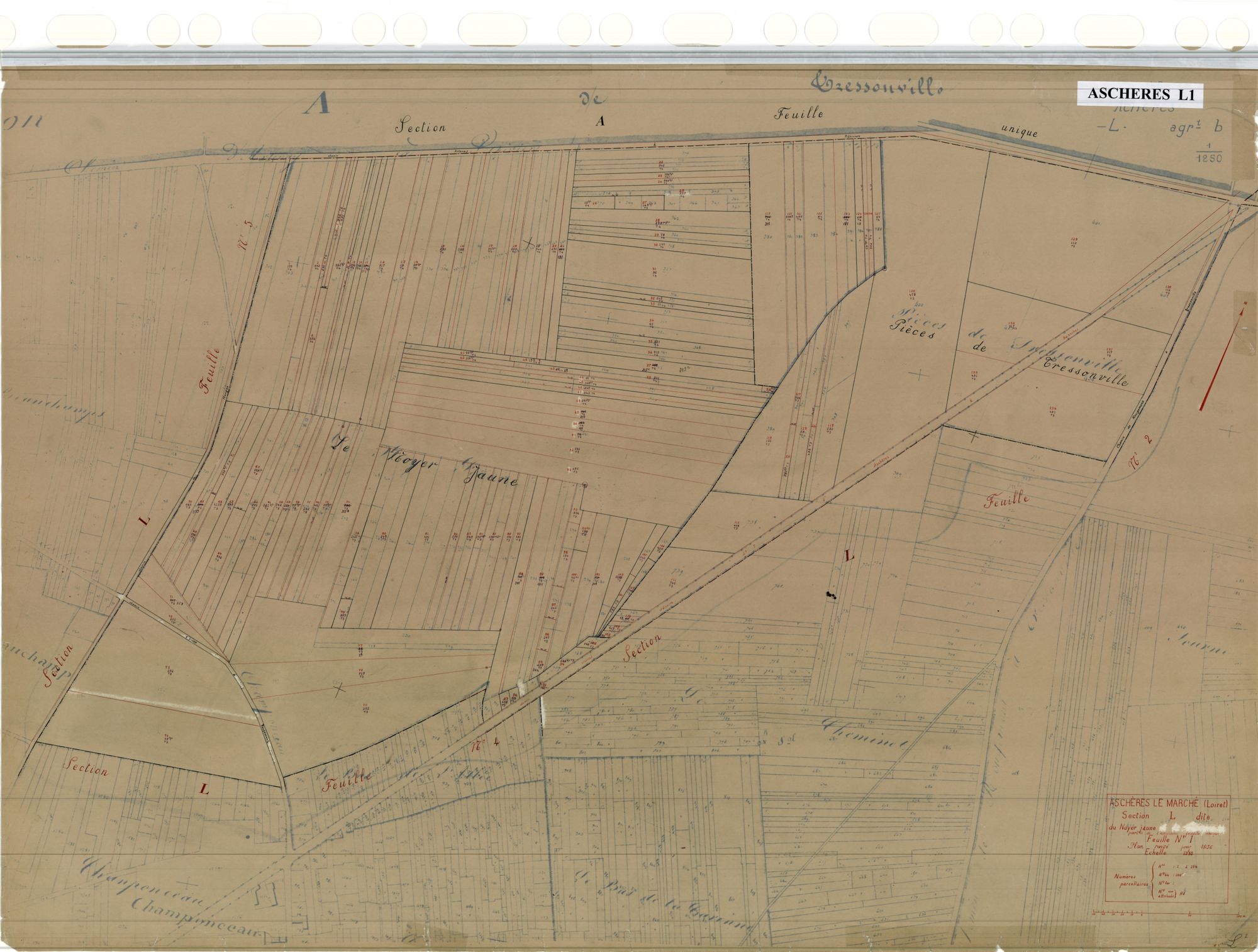The height and width of the screenshot is (952, 1258).
Task: Select 'du Noyer jaune' in red legend
Action: 1133,827
